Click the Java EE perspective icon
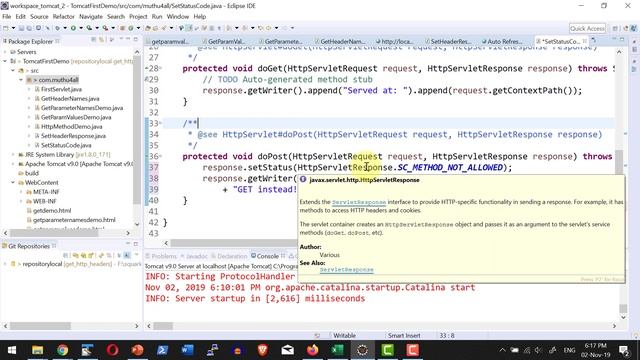 [625, 28]
